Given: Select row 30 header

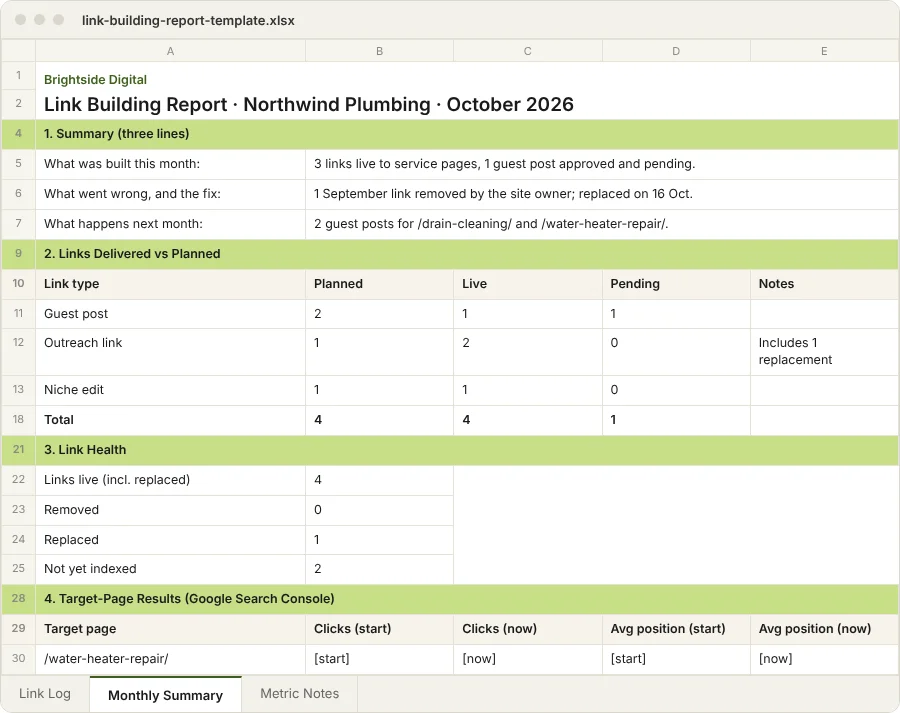Looking at the screenshot, I should 18,658.
